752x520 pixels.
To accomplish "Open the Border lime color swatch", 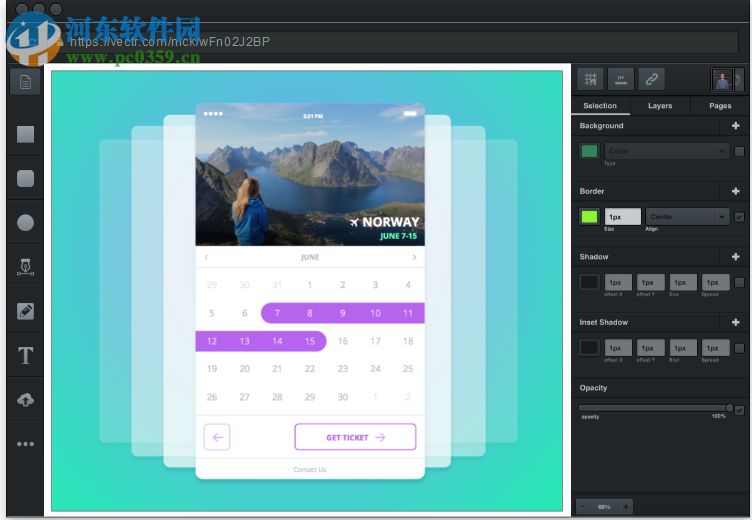I will [589, 217].
